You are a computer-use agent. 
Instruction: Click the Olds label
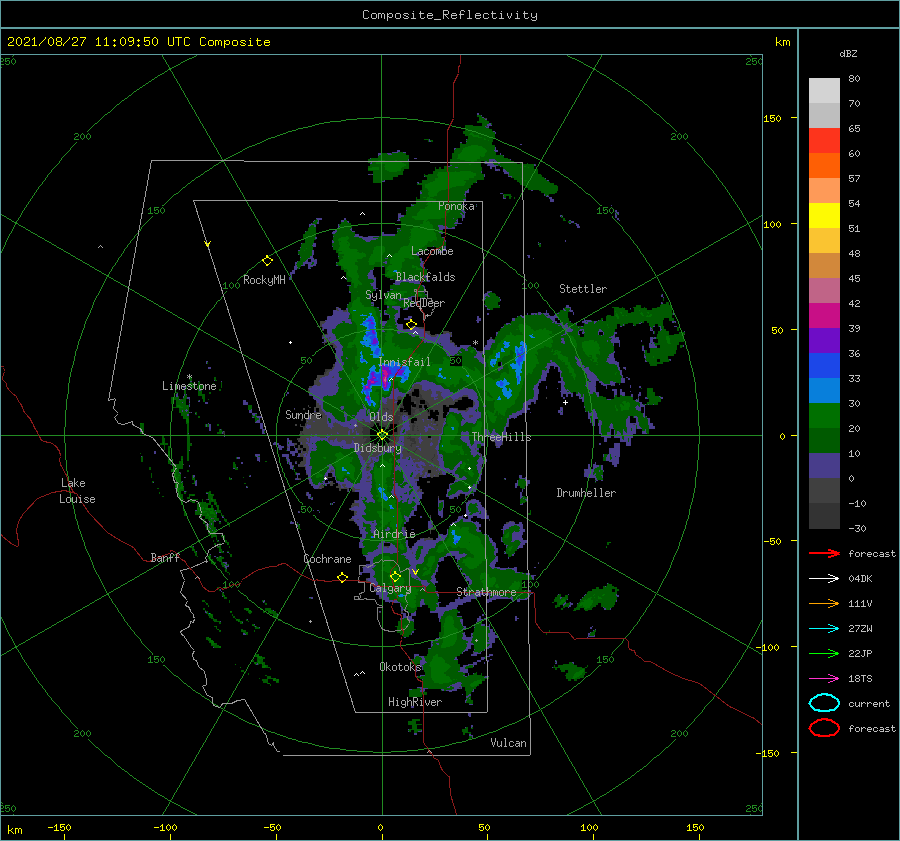tap(381, 417)
